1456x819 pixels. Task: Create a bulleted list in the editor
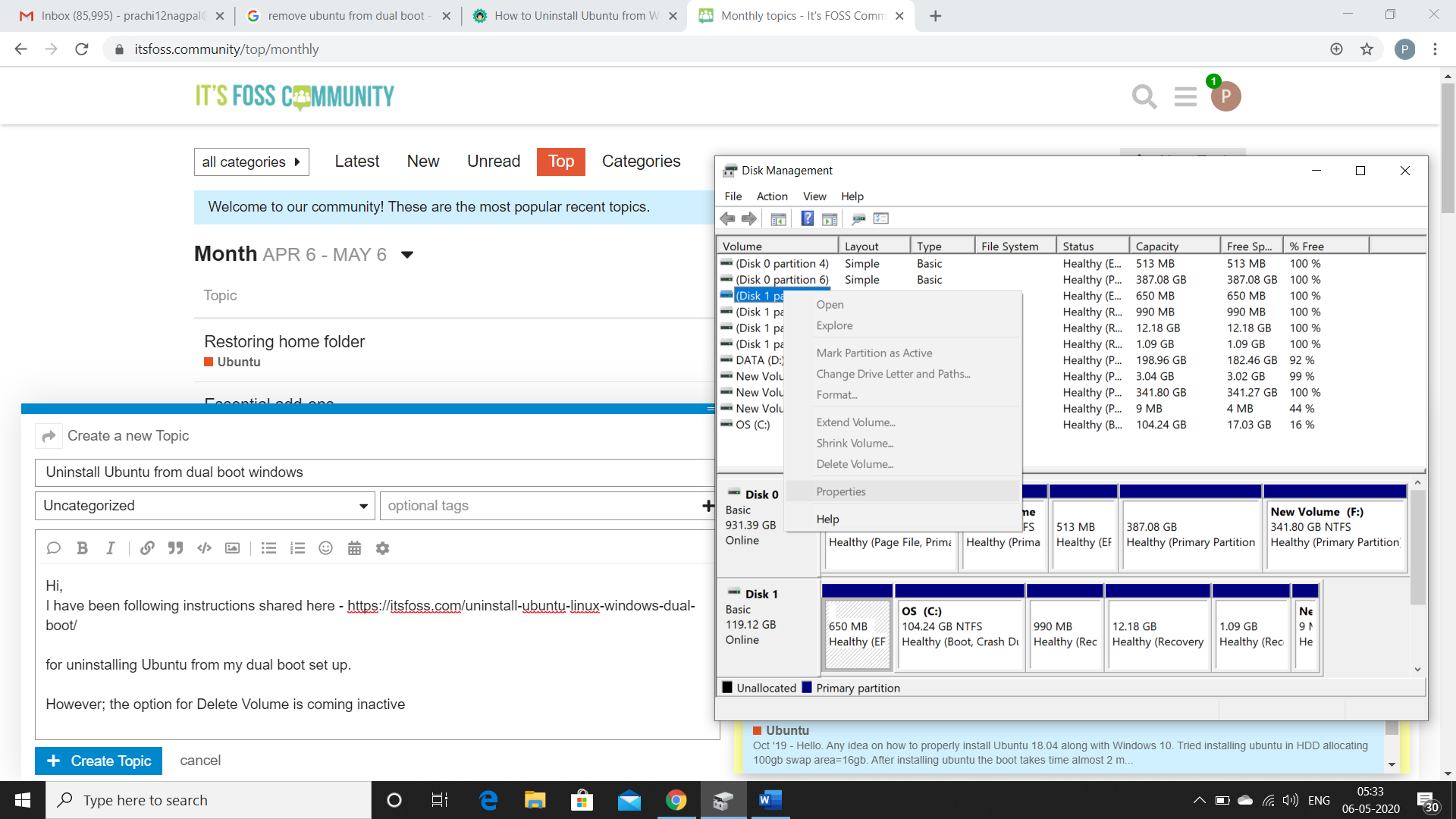point(268,548)
